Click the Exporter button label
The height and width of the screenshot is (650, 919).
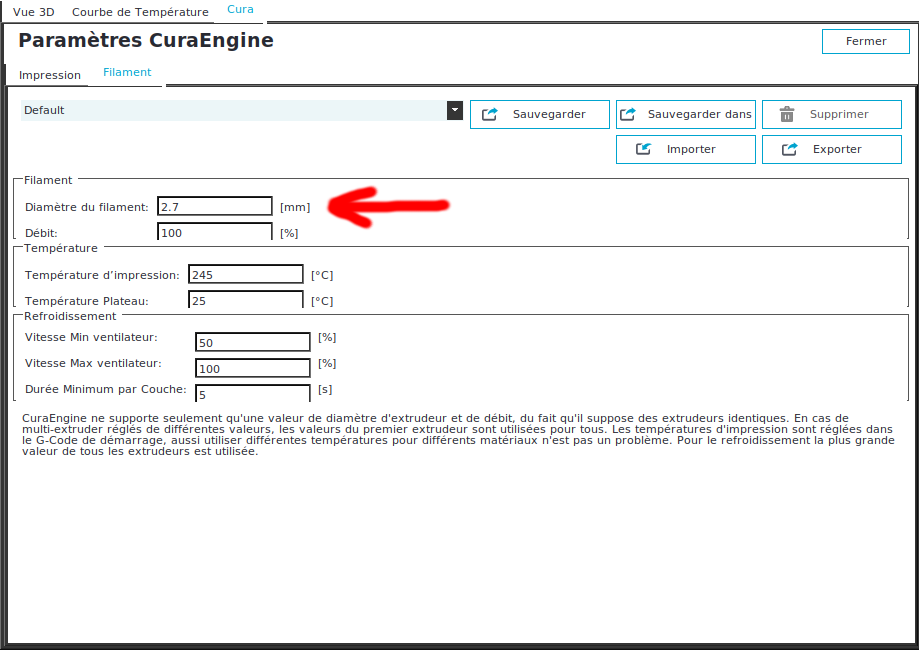pos(837,149)
